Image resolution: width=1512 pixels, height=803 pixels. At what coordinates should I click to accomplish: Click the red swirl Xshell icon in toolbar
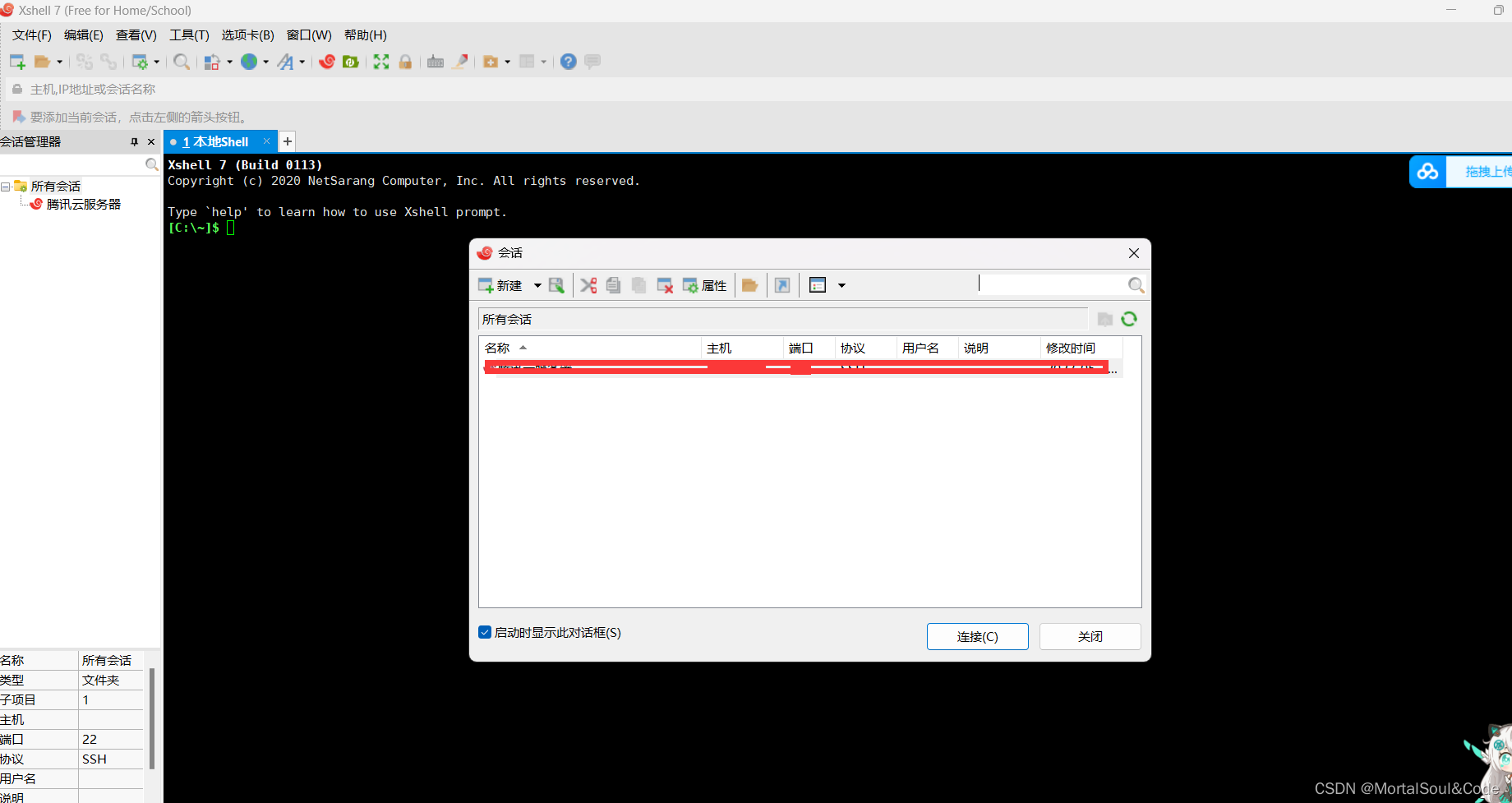click(327, 62)
